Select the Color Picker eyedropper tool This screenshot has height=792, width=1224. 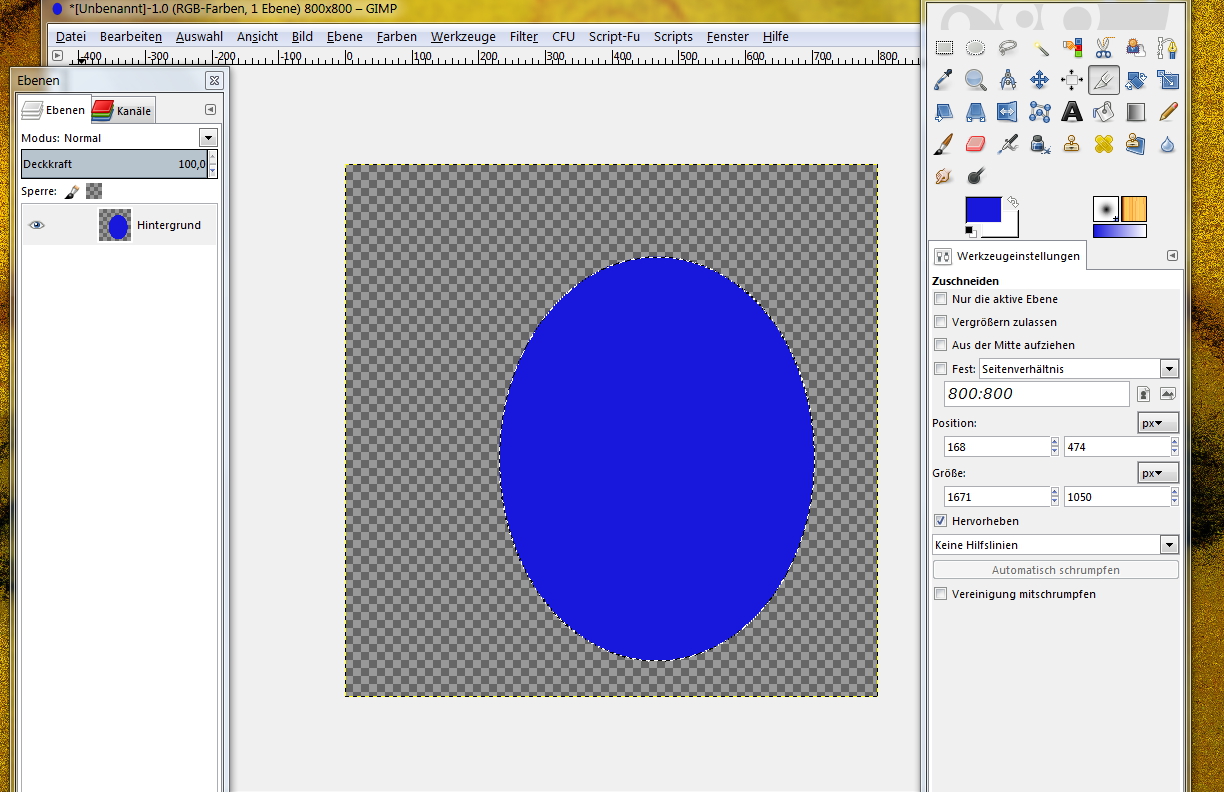(x=944, y=80)
